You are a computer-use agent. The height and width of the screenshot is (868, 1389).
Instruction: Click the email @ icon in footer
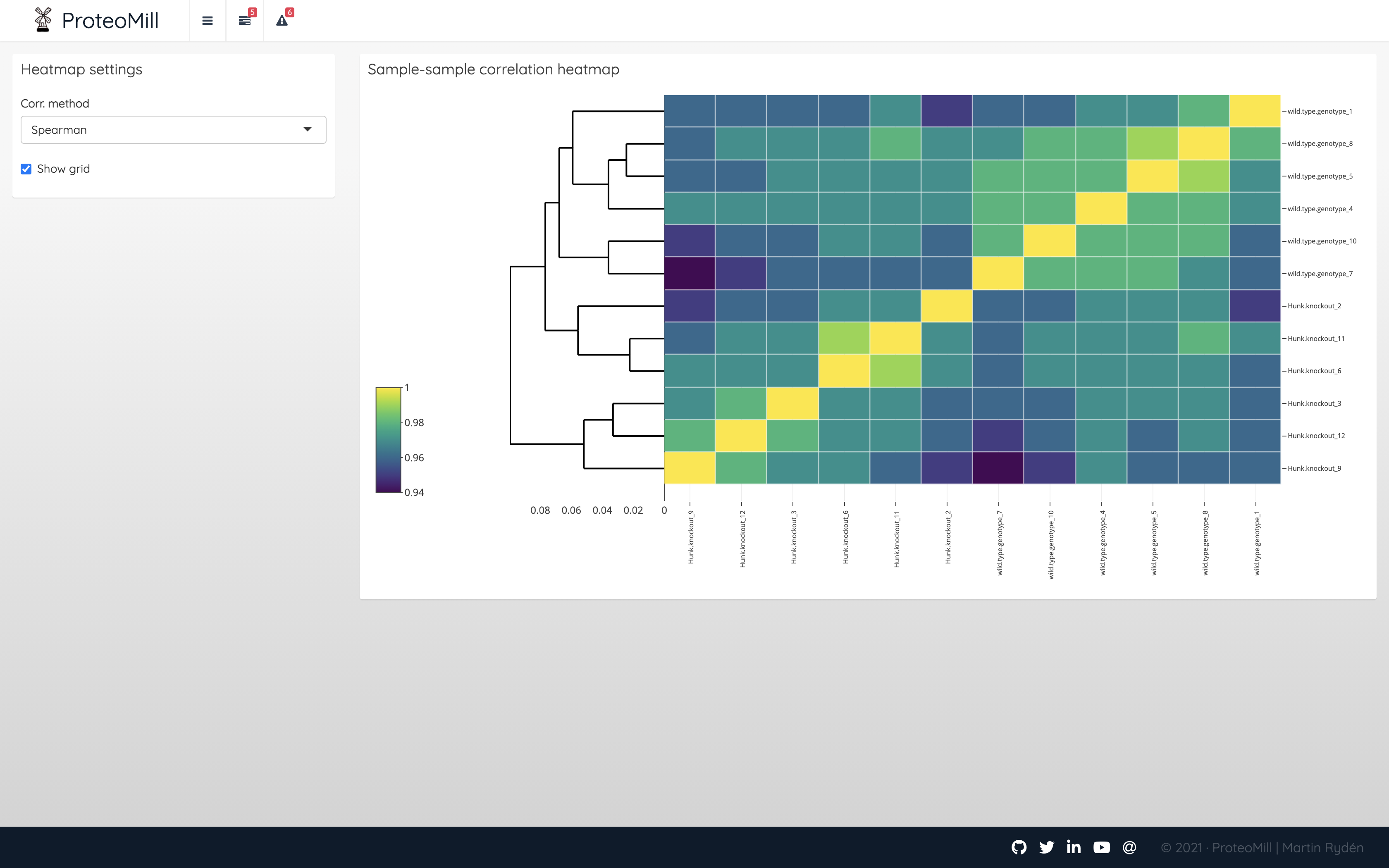[1129, 847]
